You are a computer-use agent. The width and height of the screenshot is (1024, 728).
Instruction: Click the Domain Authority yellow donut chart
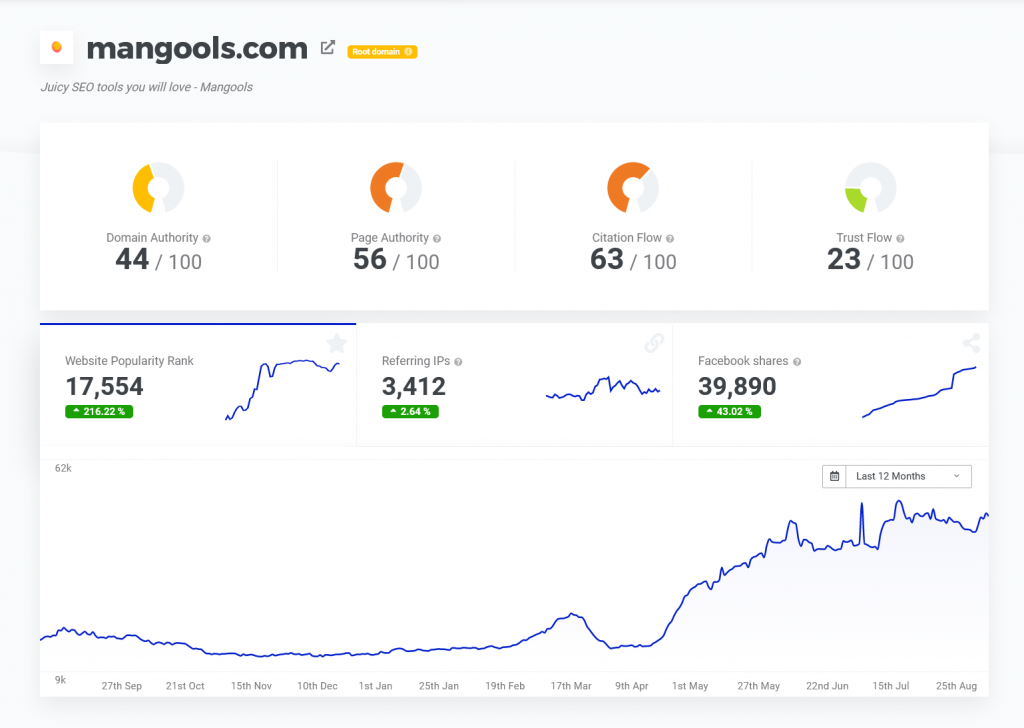click(x=158, y=187)
